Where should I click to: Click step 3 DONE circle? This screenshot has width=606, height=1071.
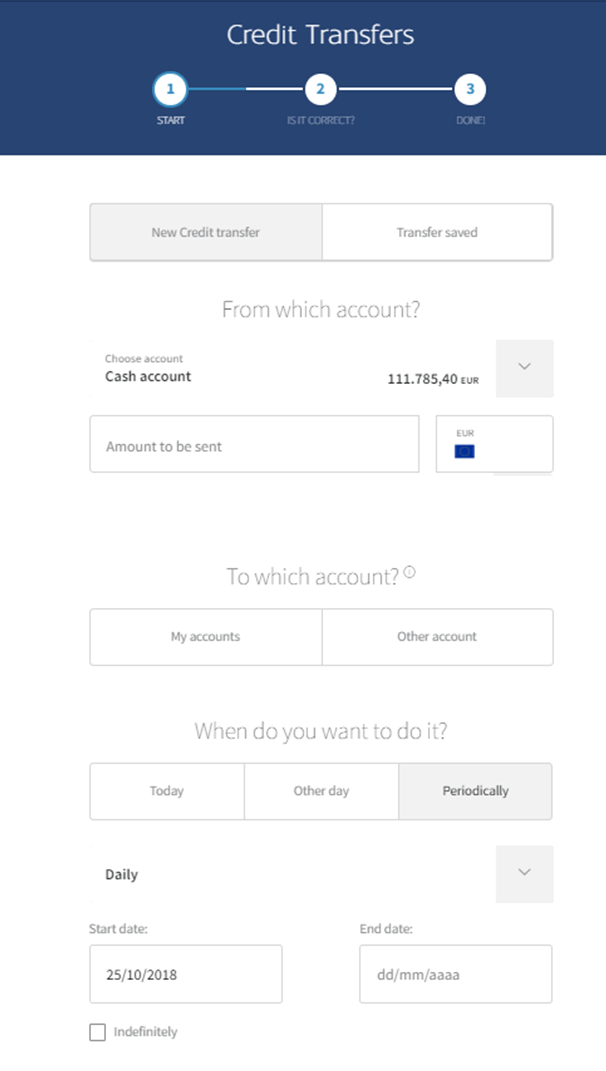pyautogui.click(x=470, y=89)
